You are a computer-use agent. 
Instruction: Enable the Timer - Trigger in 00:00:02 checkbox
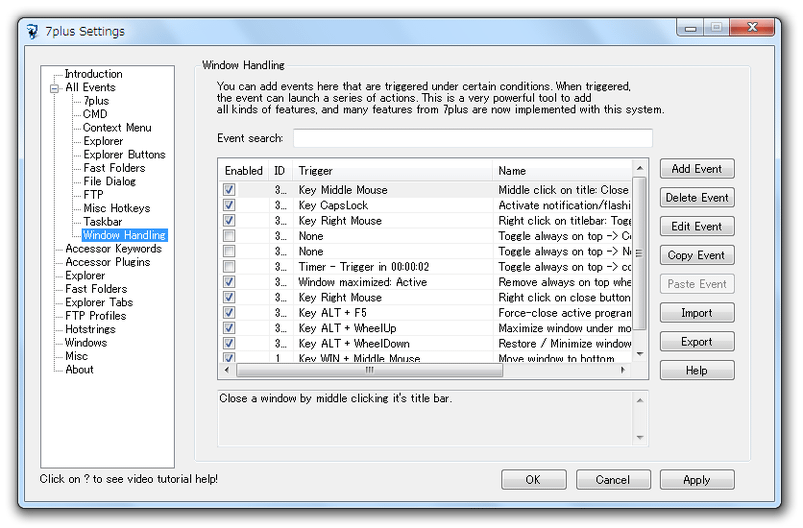point(229,267)
